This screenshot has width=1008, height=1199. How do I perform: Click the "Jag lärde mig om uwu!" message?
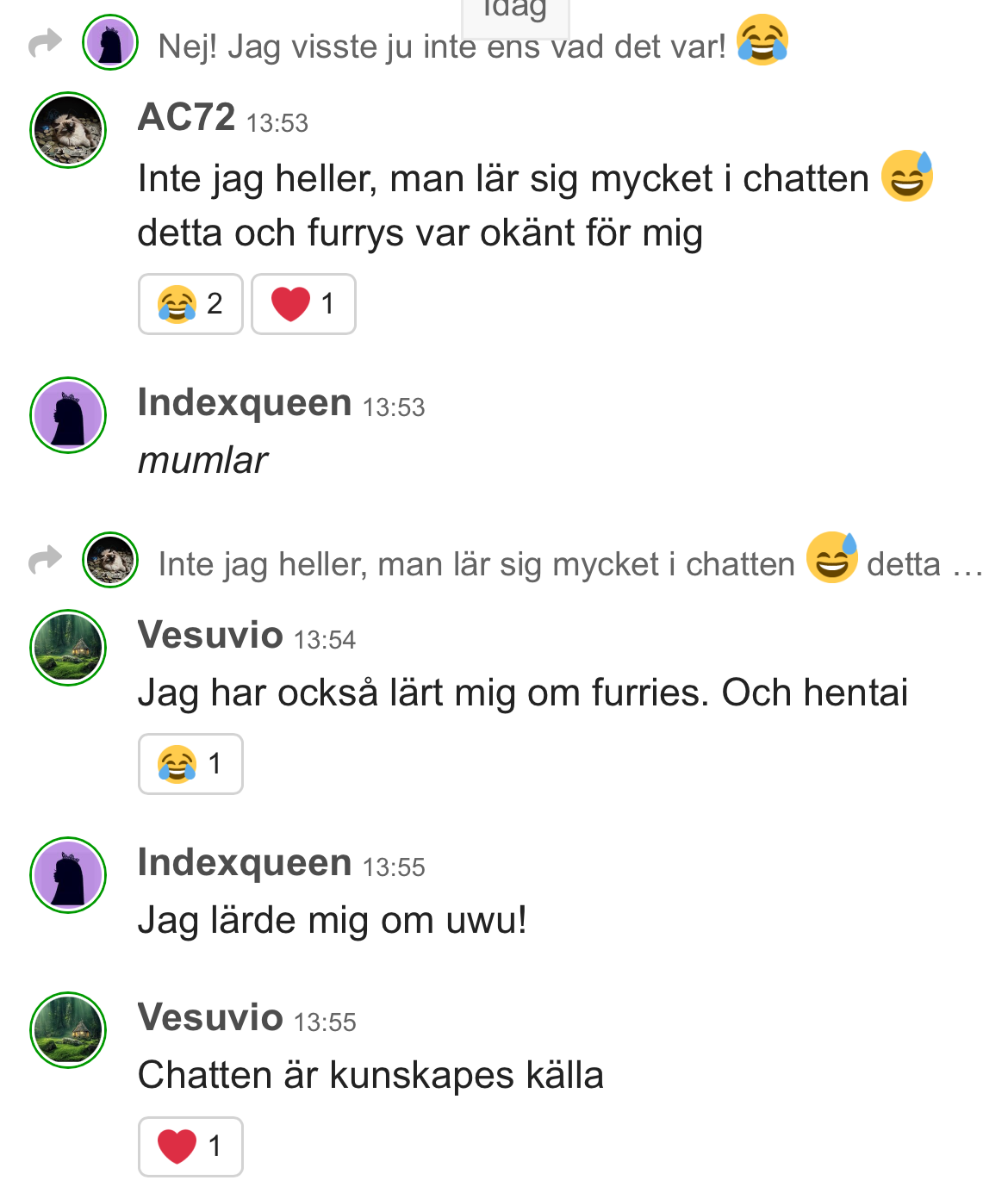pyautogui.click(x=333, y=921)
